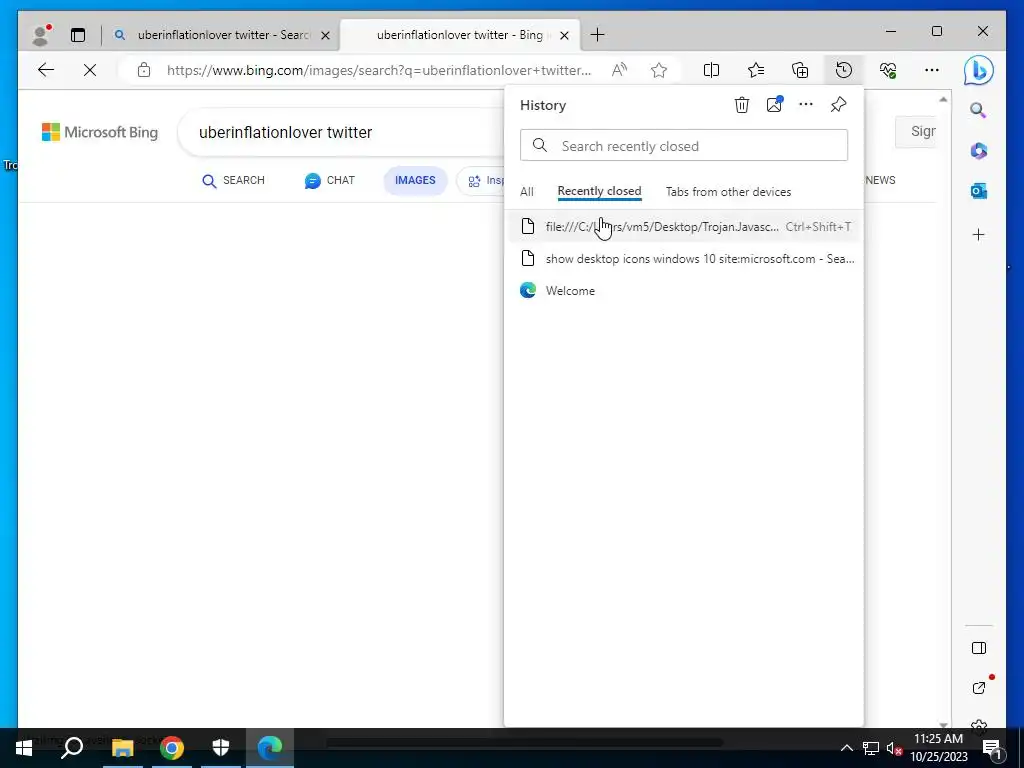Image resolution: width=1024 pixels, height=768 pixels.
Task: Open More options in History panel
Action: point(806,104)
